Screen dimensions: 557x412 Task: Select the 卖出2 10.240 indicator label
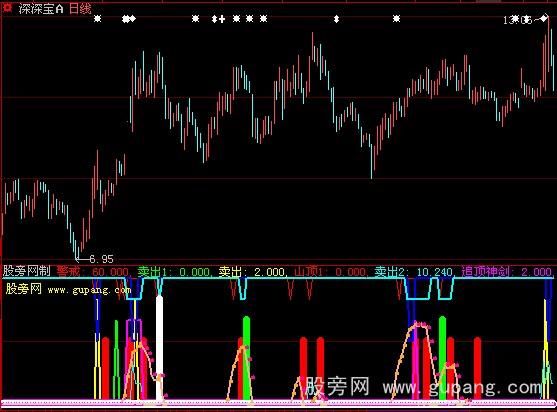(414, 272)
